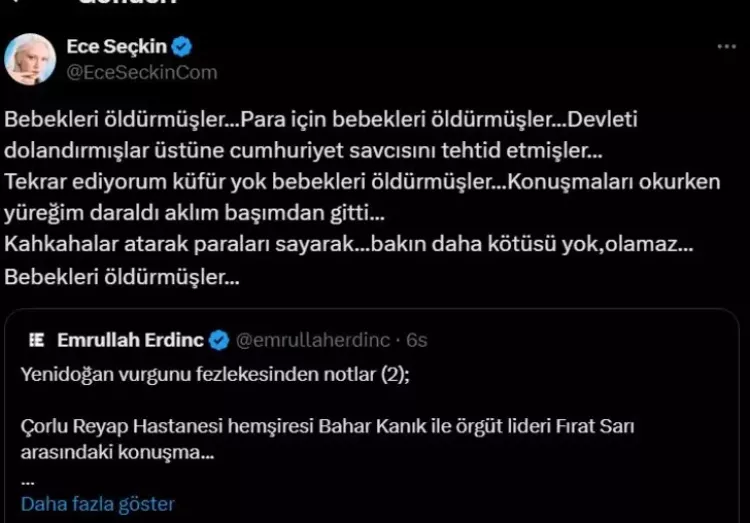750x523 pixels.
Task: Click the verified badge next to Emrullah Erdinc
Action: click(x=219, y=340)
